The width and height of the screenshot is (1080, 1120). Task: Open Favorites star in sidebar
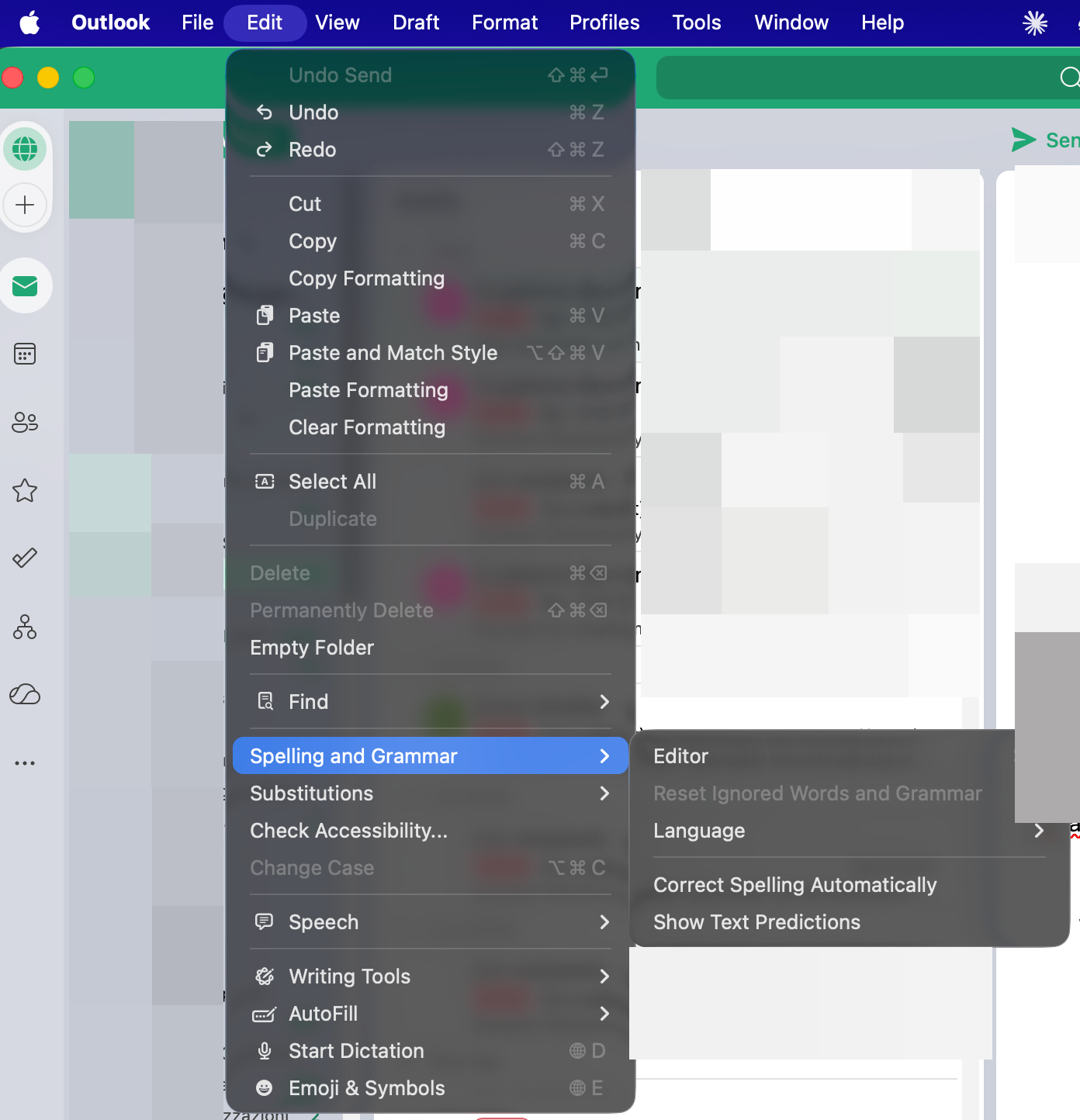click(x=25, y=490)
